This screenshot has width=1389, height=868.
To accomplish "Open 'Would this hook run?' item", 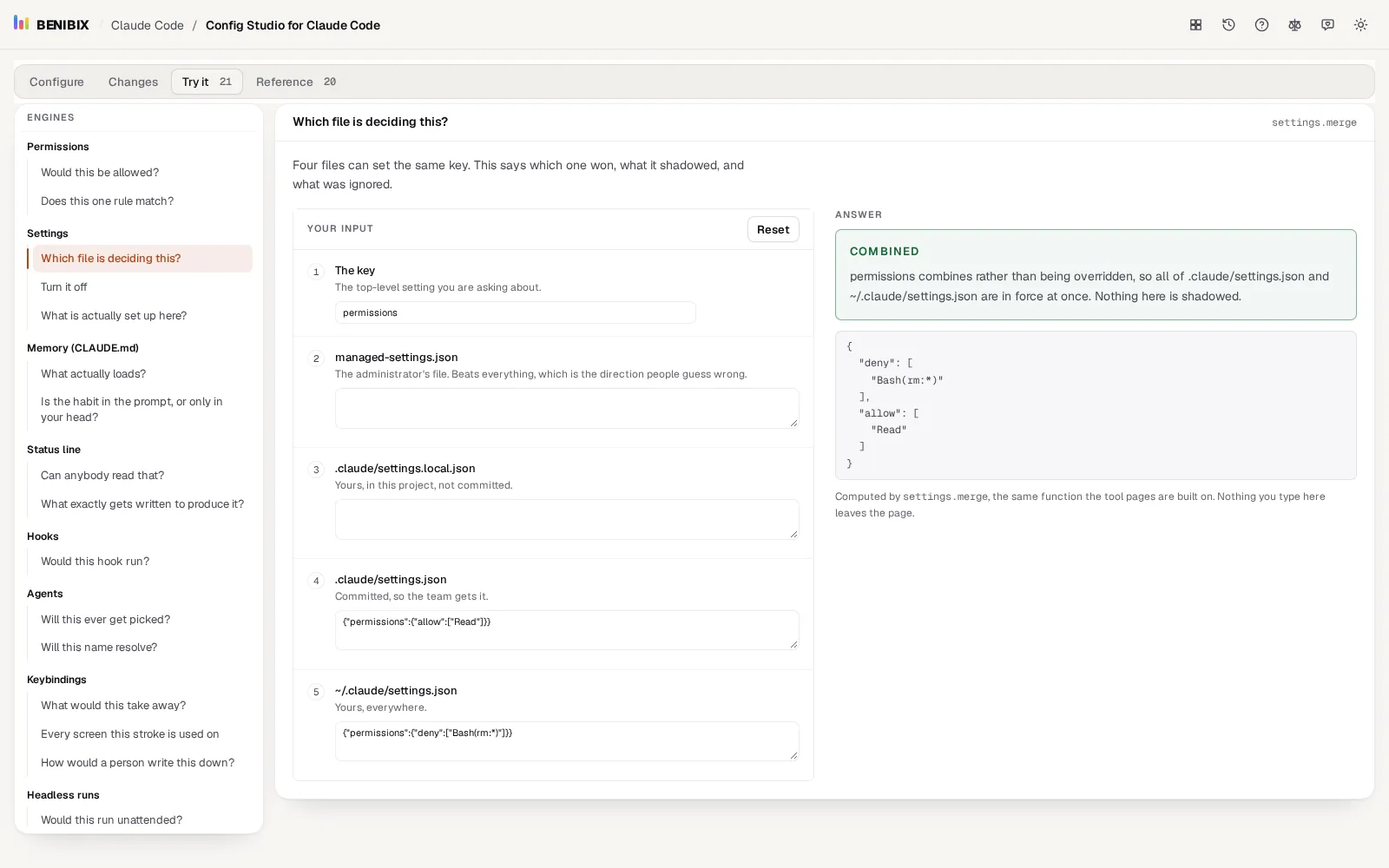I will 142,562.
